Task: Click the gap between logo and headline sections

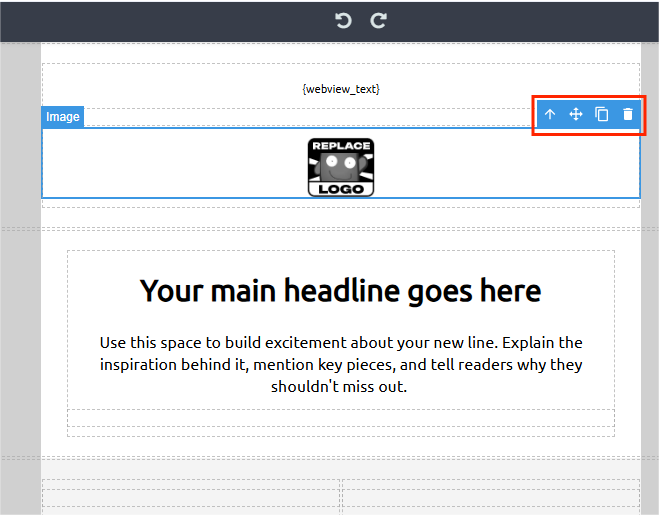Action: coord(340,219)
